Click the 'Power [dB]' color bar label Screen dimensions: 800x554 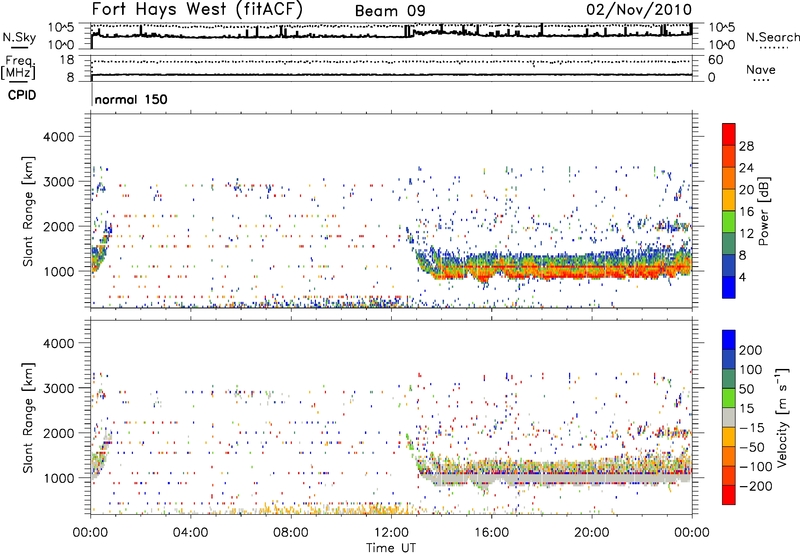point(763,211)
